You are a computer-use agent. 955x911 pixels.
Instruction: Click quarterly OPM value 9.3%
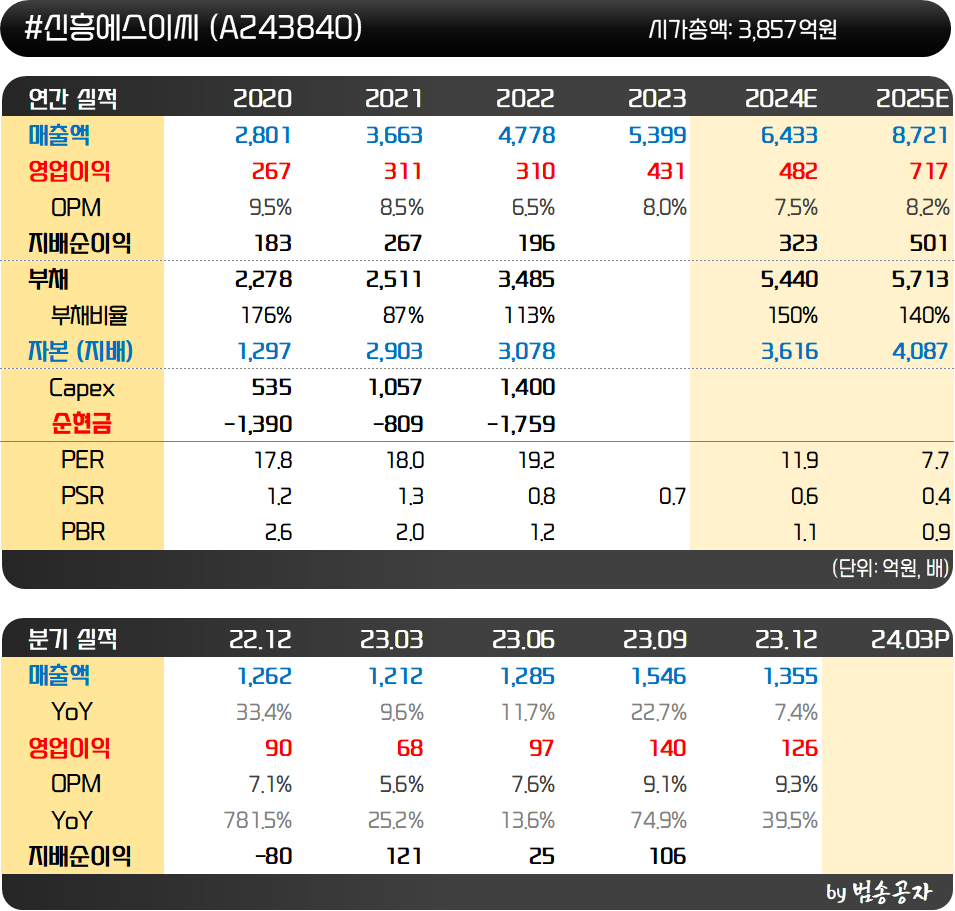click(x=796, y=784)
